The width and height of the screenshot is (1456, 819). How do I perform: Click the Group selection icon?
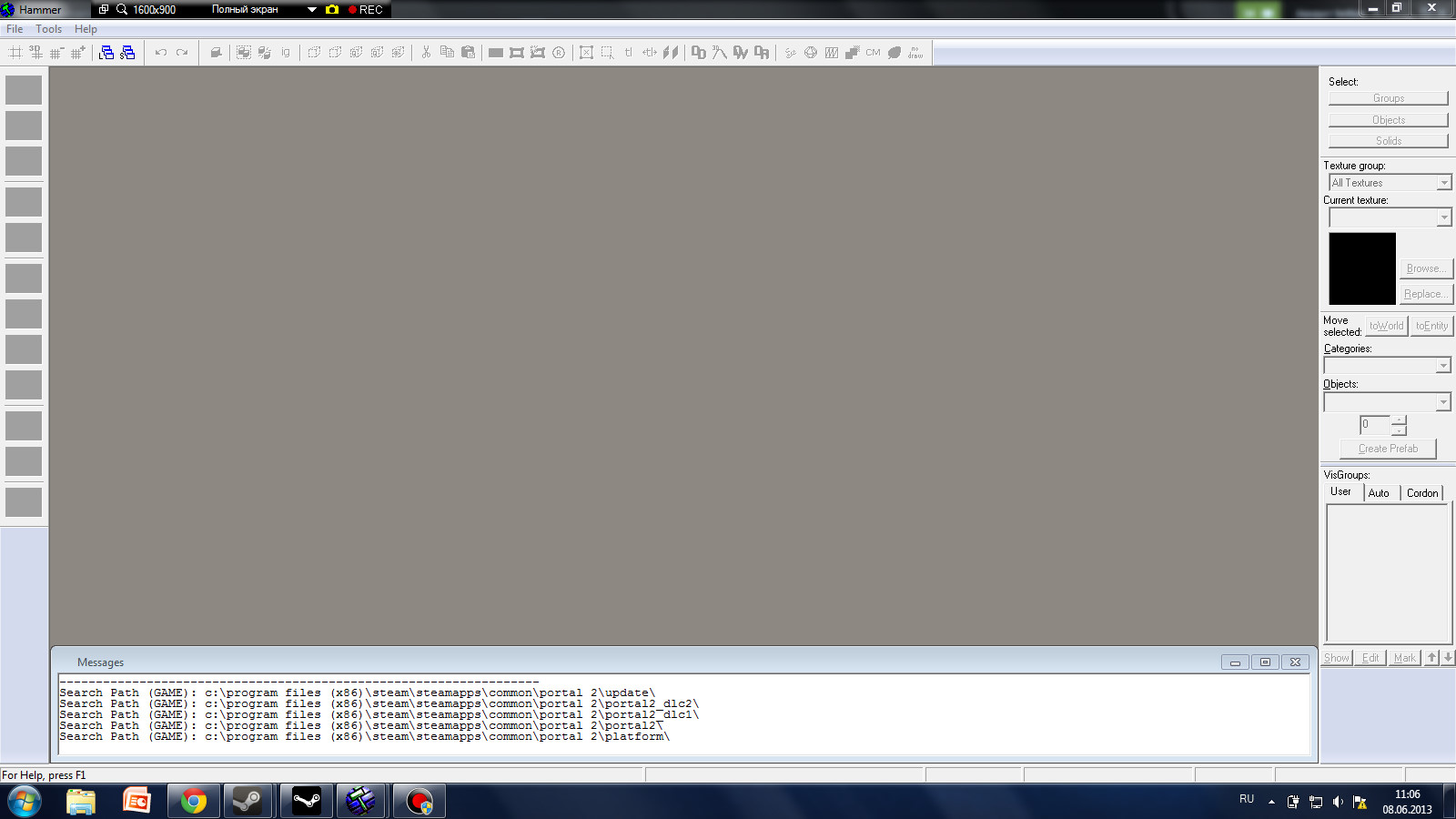(244, 53)
